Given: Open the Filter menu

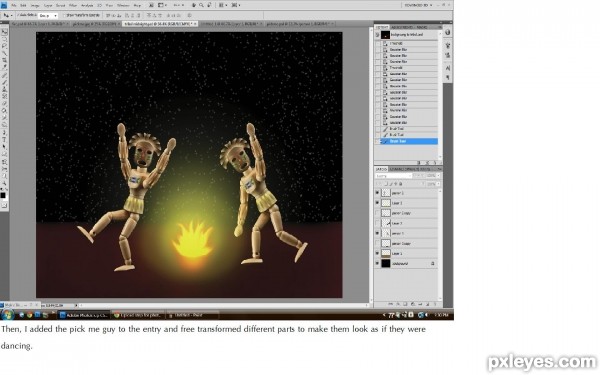Looking at the screenshot, I should click(x=73, y=5).
